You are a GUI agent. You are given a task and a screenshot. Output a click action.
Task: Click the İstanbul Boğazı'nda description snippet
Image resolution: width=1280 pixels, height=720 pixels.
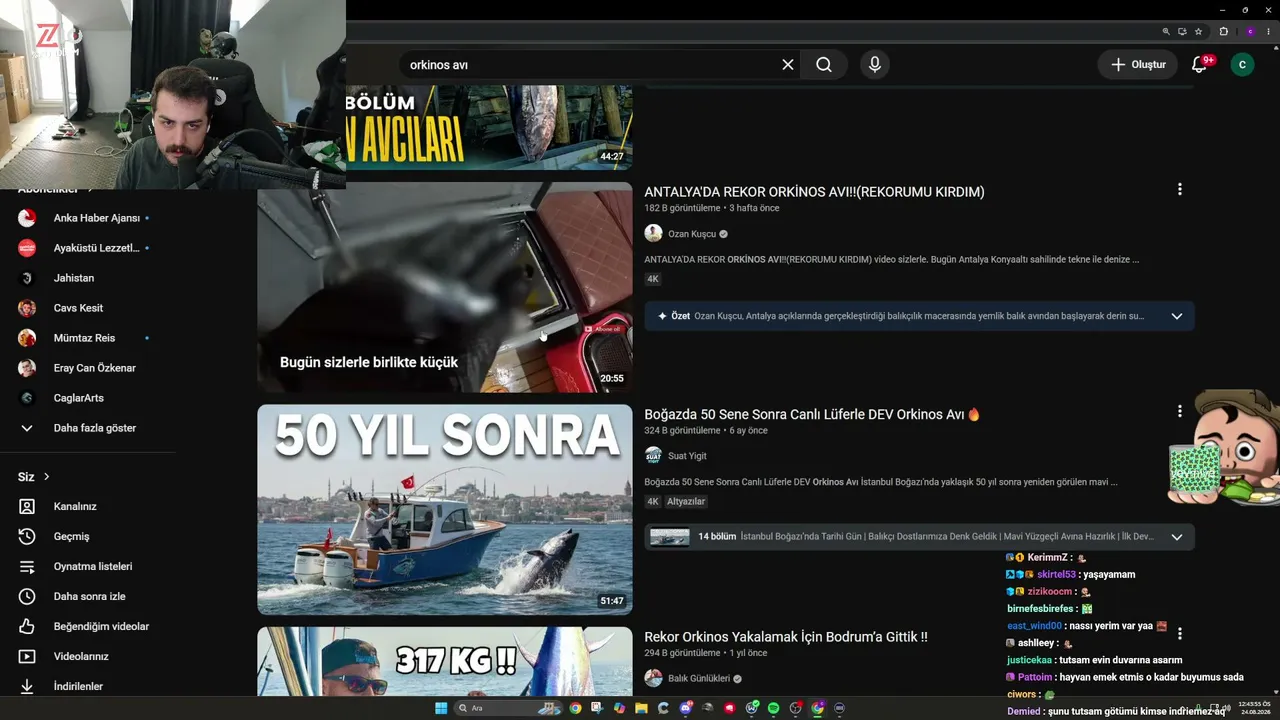click(881, 482)
